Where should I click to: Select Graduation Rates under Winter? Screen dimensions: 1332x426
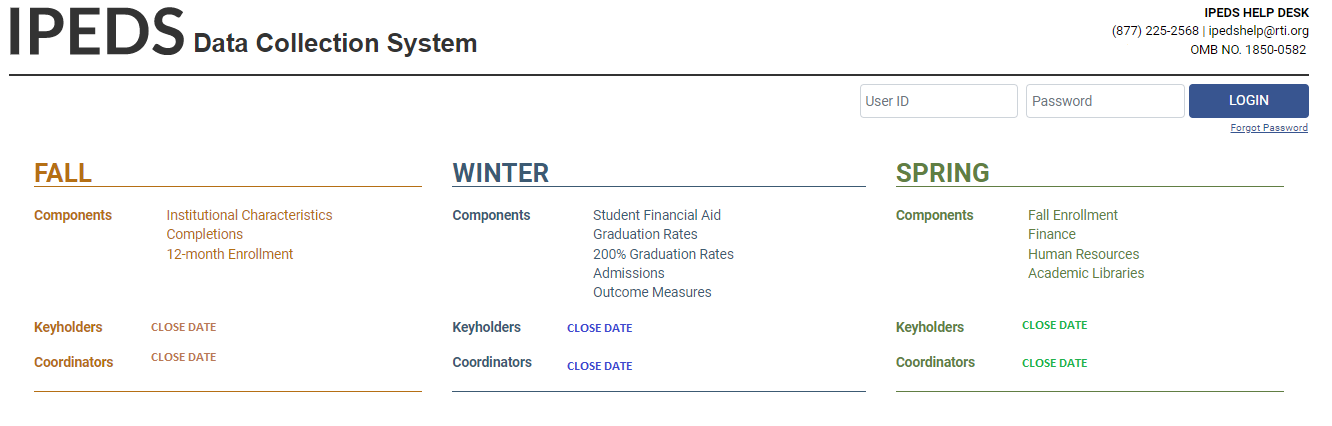pyautogui.click(x=645, y=234)
